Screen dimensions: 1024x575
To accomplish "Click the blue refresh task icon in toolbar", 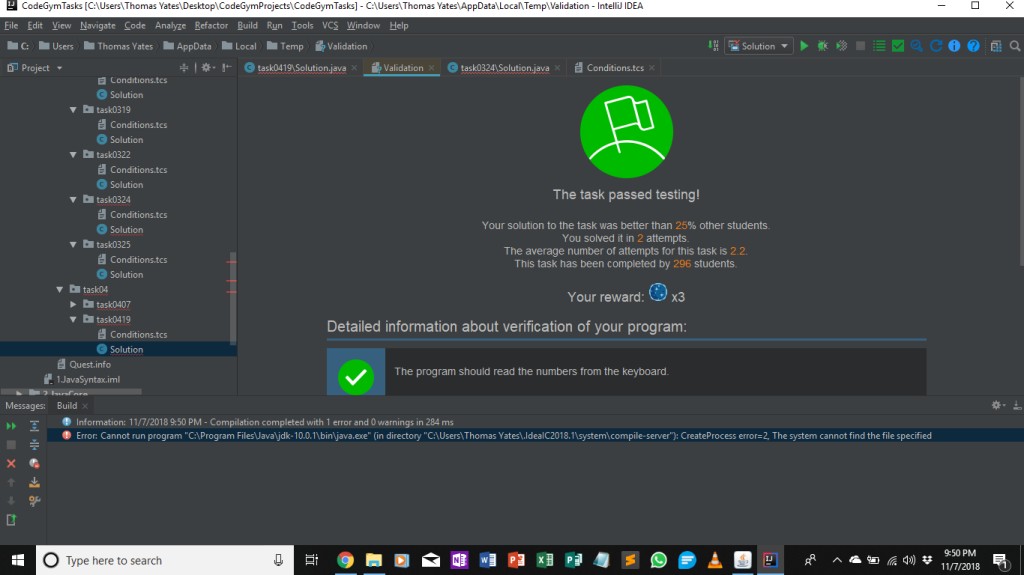I will [935, 46].
